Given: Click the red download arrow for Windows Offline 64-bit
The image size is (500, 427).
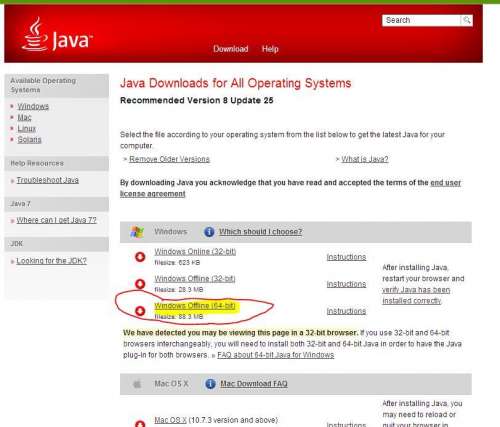Looking at the screenshot, I should (x=140, y=311).
